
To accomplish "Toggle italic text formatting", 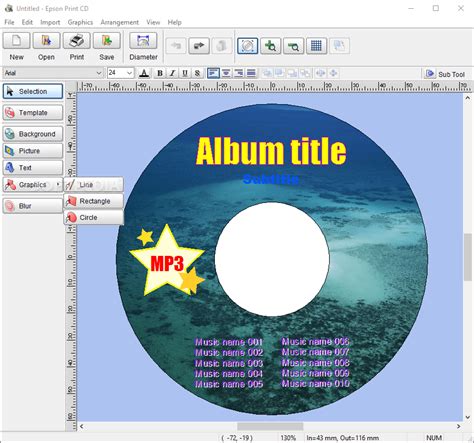I will pyautogui.click(x=172, y=73).
